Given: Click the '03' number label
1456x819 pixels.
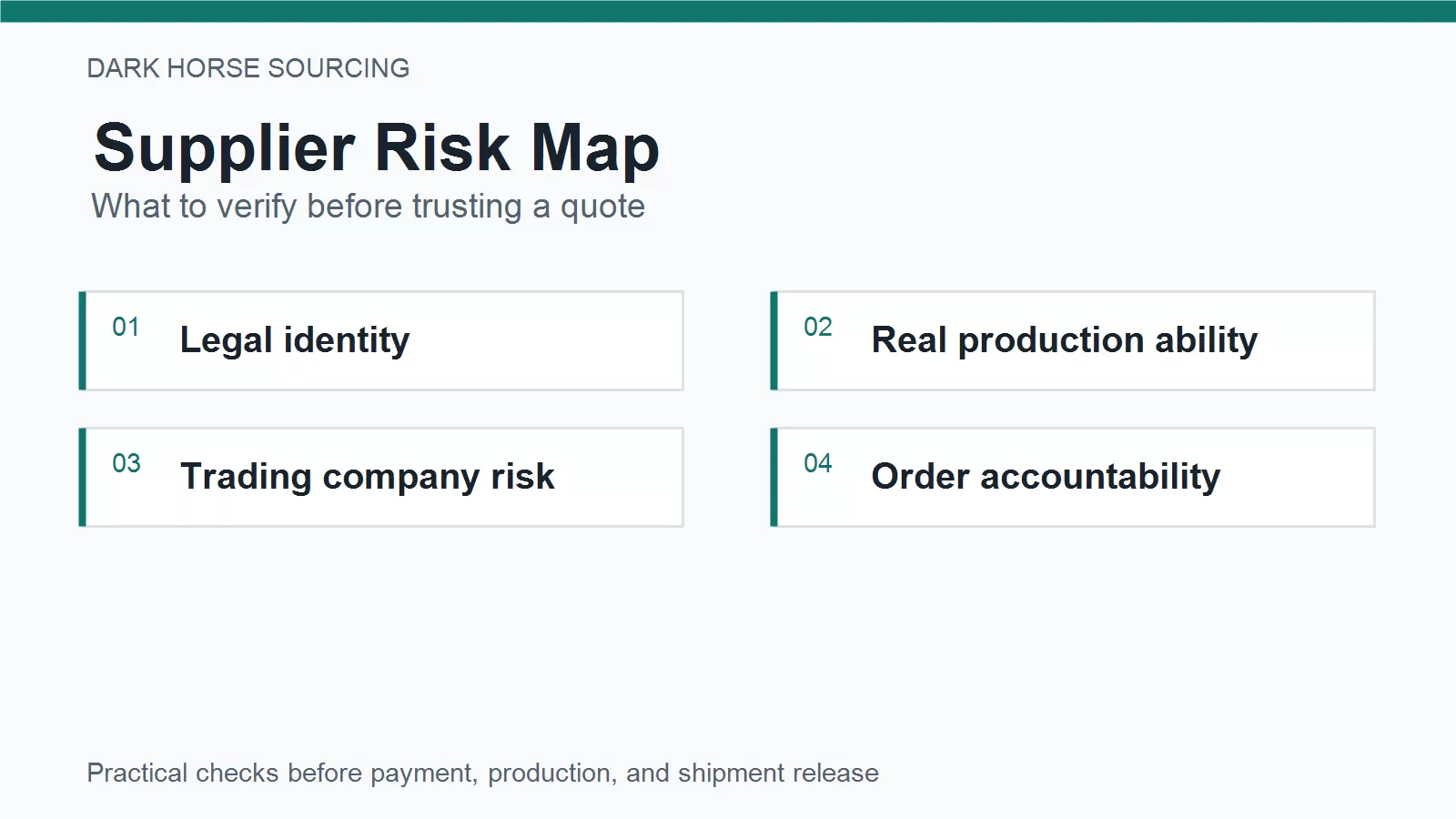Looking at the screenshot, I should click(x=126, y=464).
